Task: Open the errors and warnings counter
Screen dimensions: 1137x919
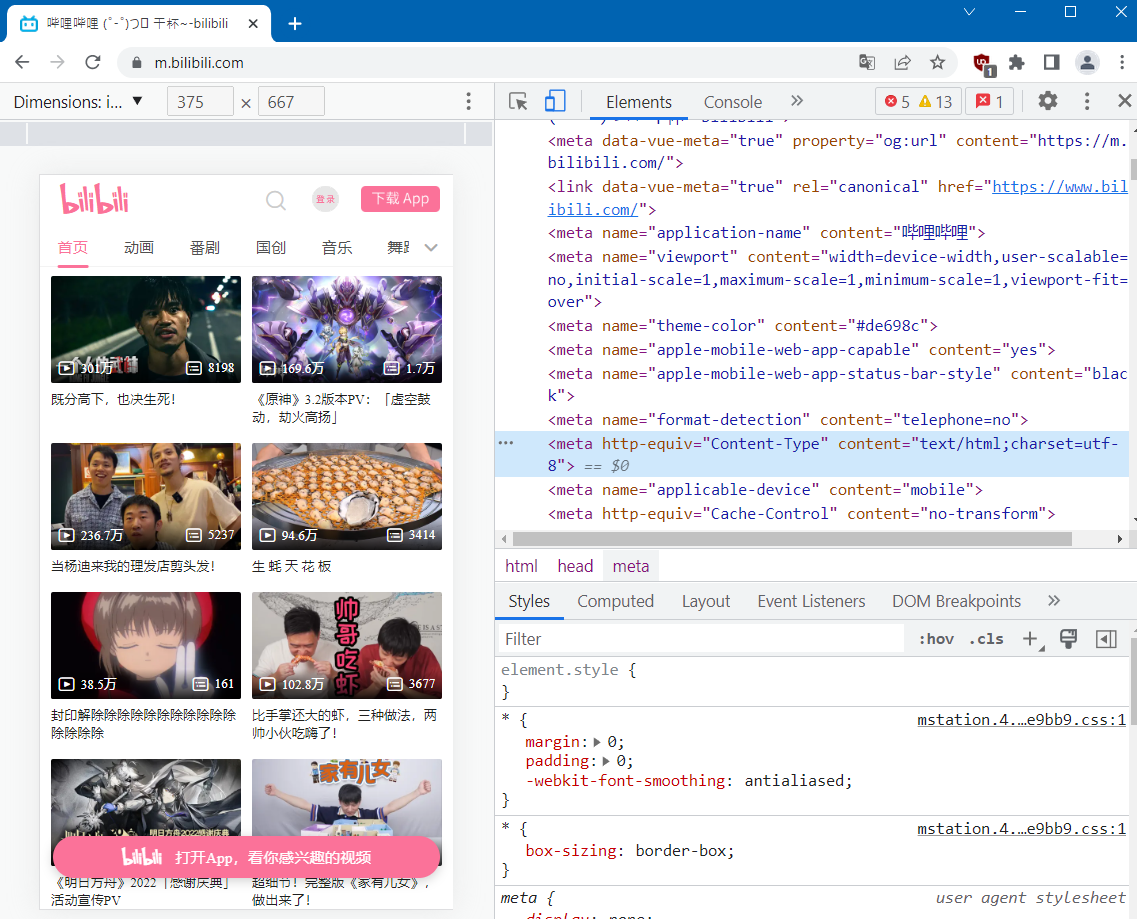Action: [919, 102]
